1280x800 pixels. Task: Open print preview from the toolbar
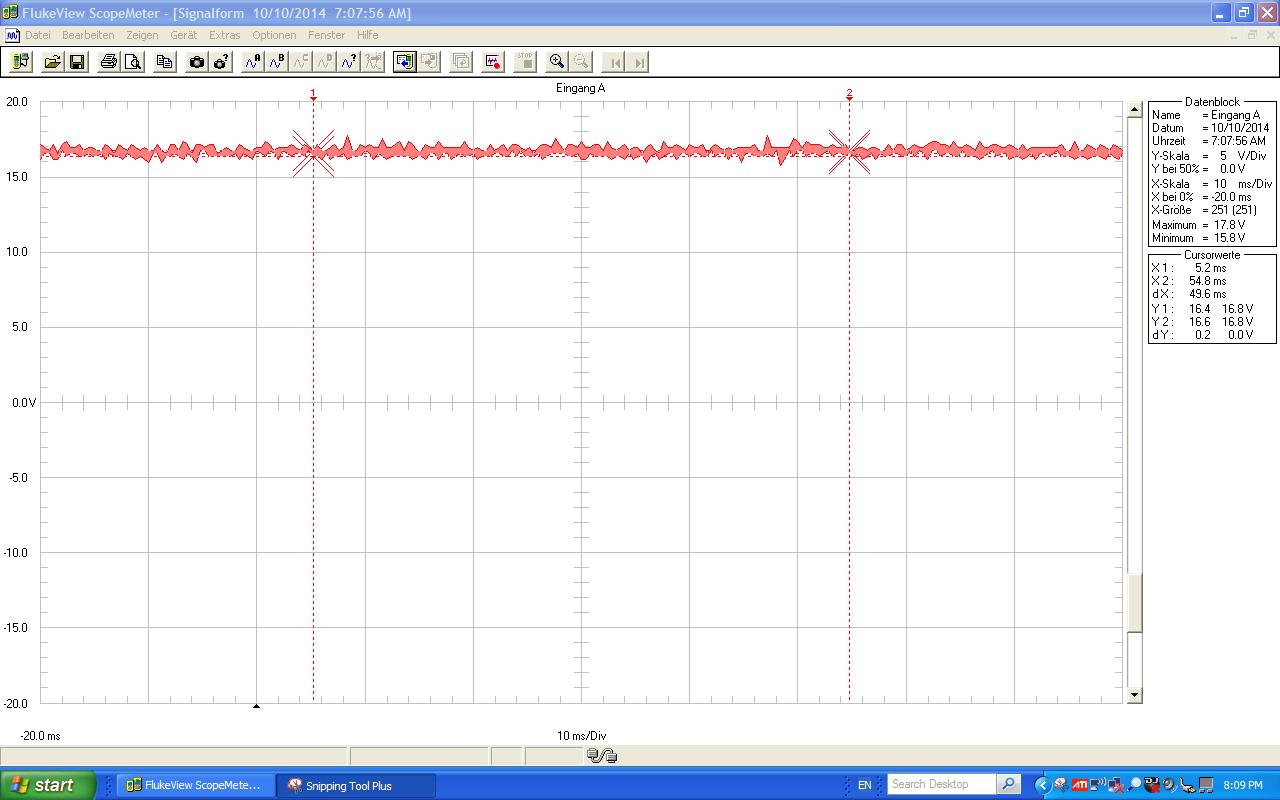[x=133, y=62]
